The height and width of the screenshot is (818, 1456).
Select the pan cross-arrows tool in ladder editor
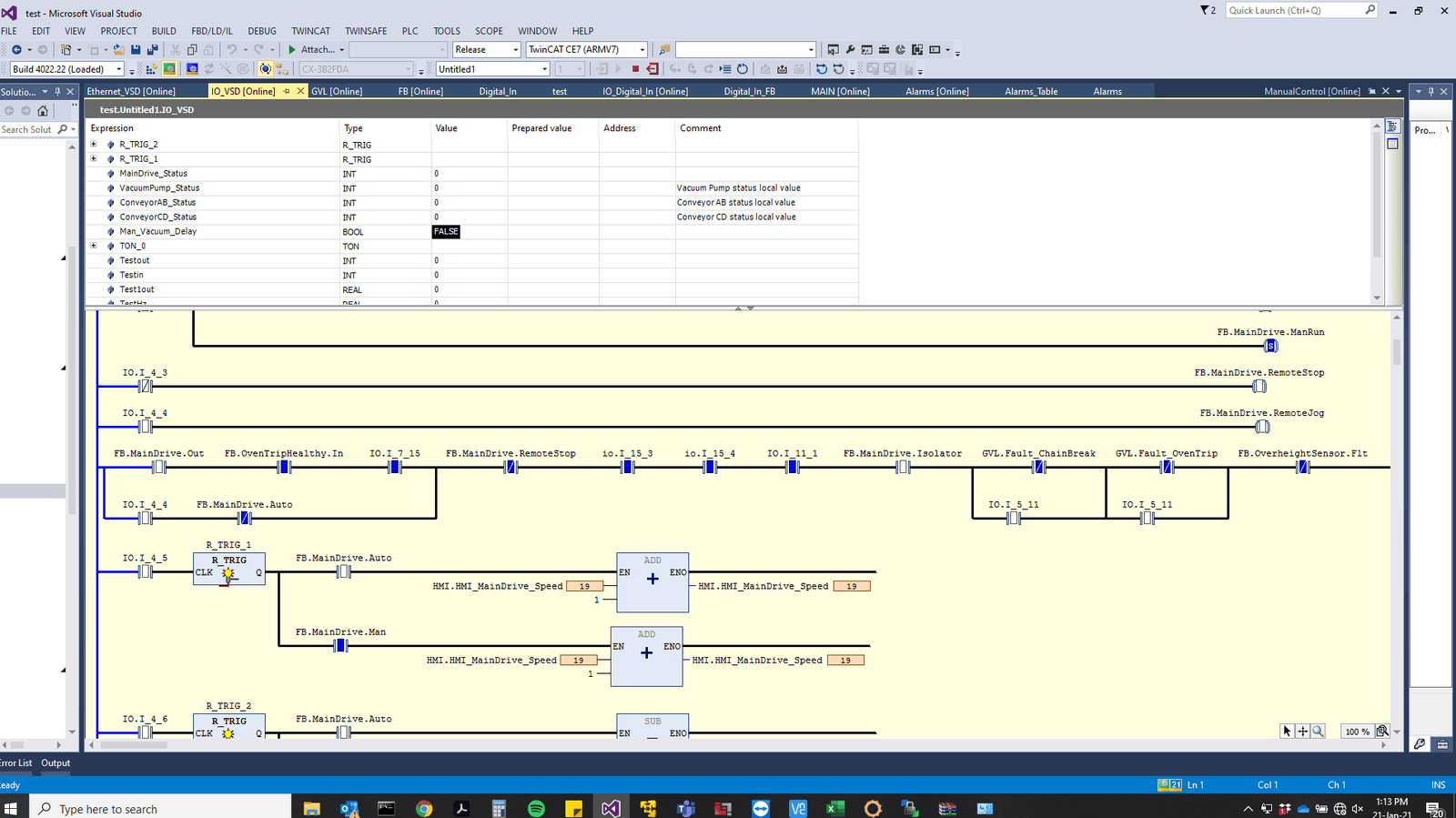click(x=1302, y=732)
